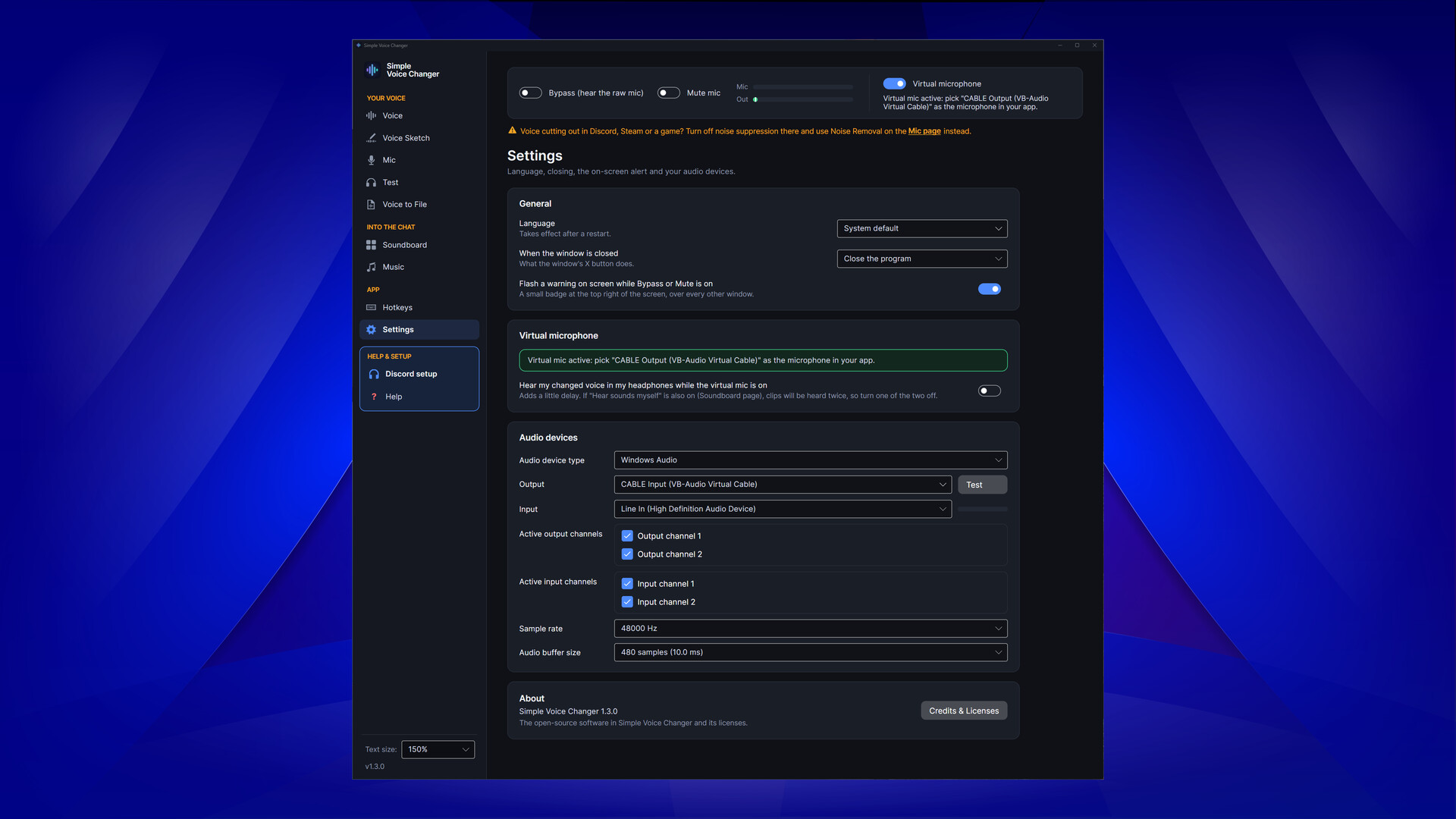
Task: Click the orange warning triangle icon
Action: tap(512, 130)
